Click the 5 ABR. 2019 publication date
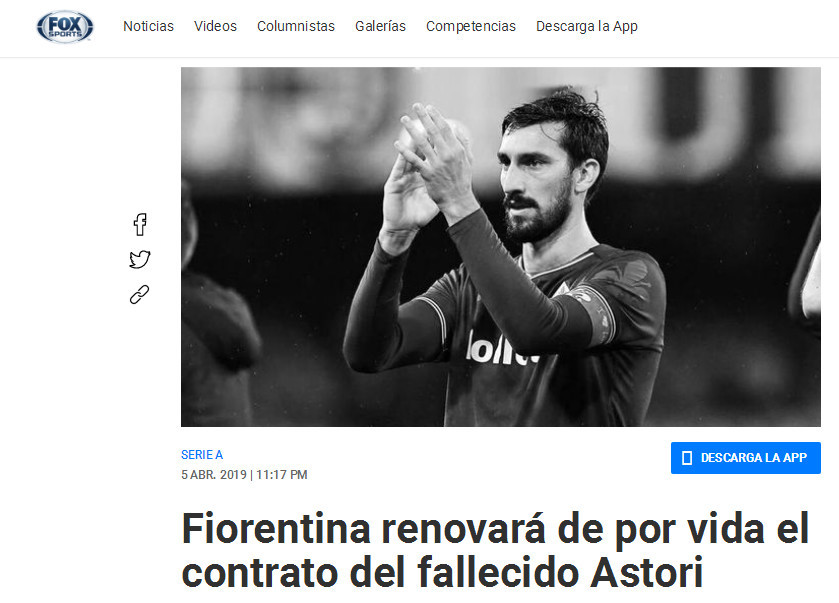Viewport: 839px width, 603px height. 213,475
